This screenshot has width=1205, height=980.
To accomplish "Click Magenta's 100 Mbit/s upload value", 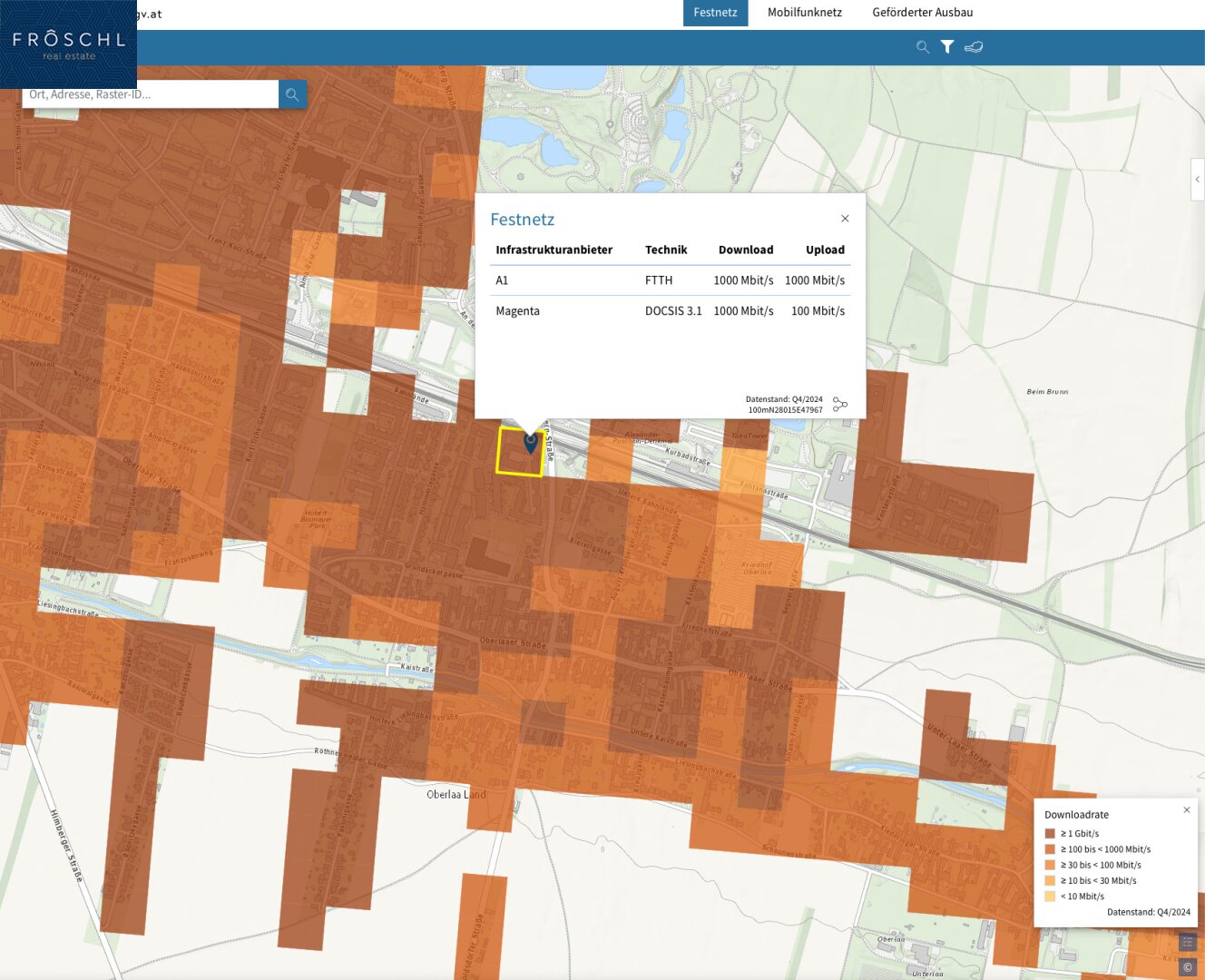I will pyautogui.click(x=818, y=311).
